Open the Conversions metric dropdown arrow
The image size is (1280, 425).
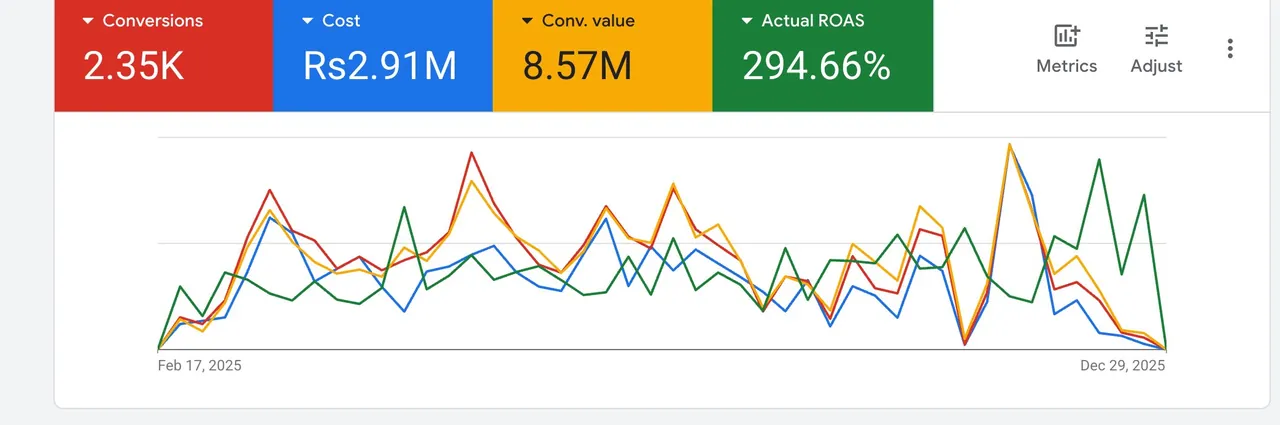point(88,21)
